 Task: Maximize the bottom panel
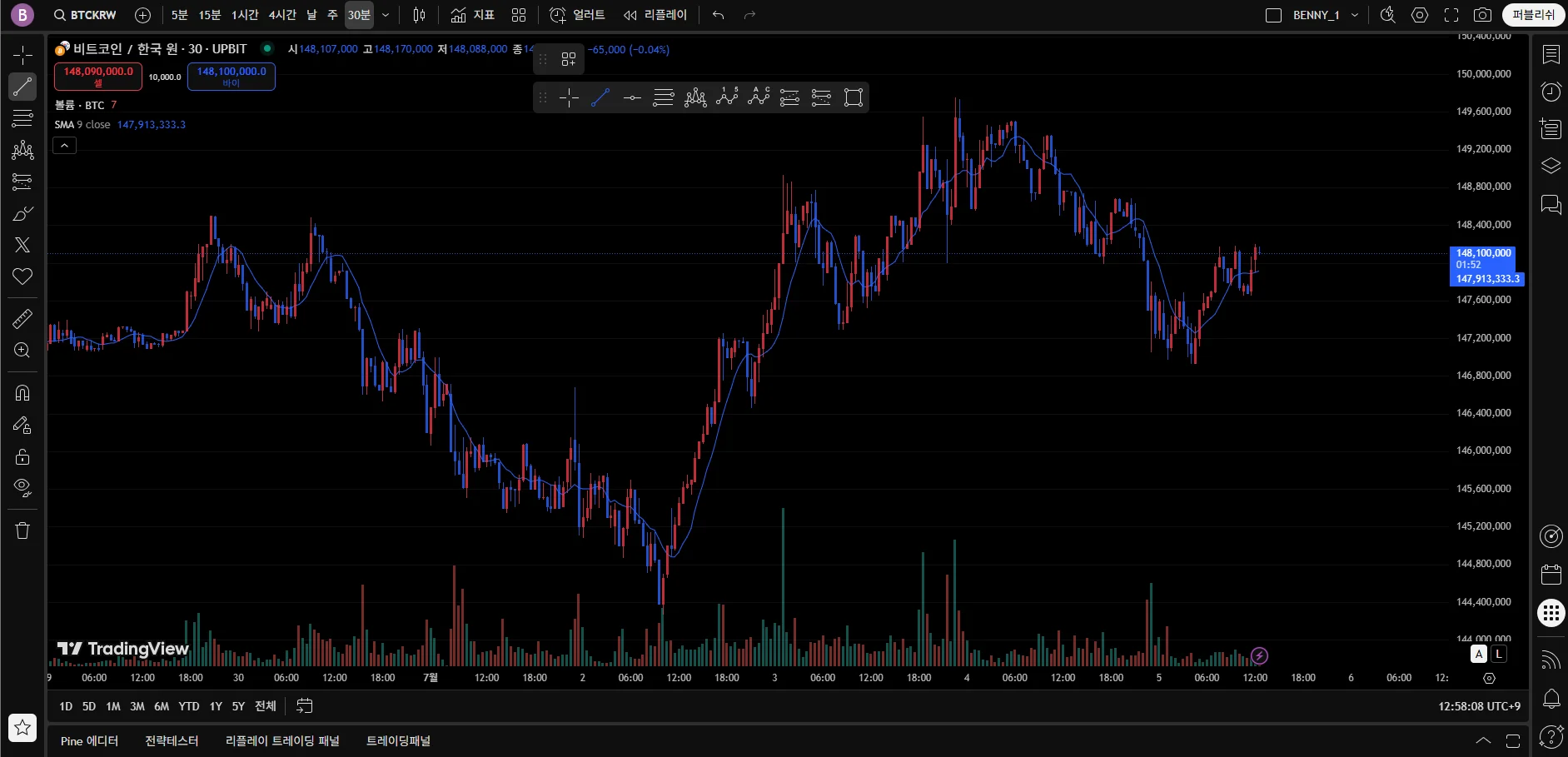click(1513, 740)
